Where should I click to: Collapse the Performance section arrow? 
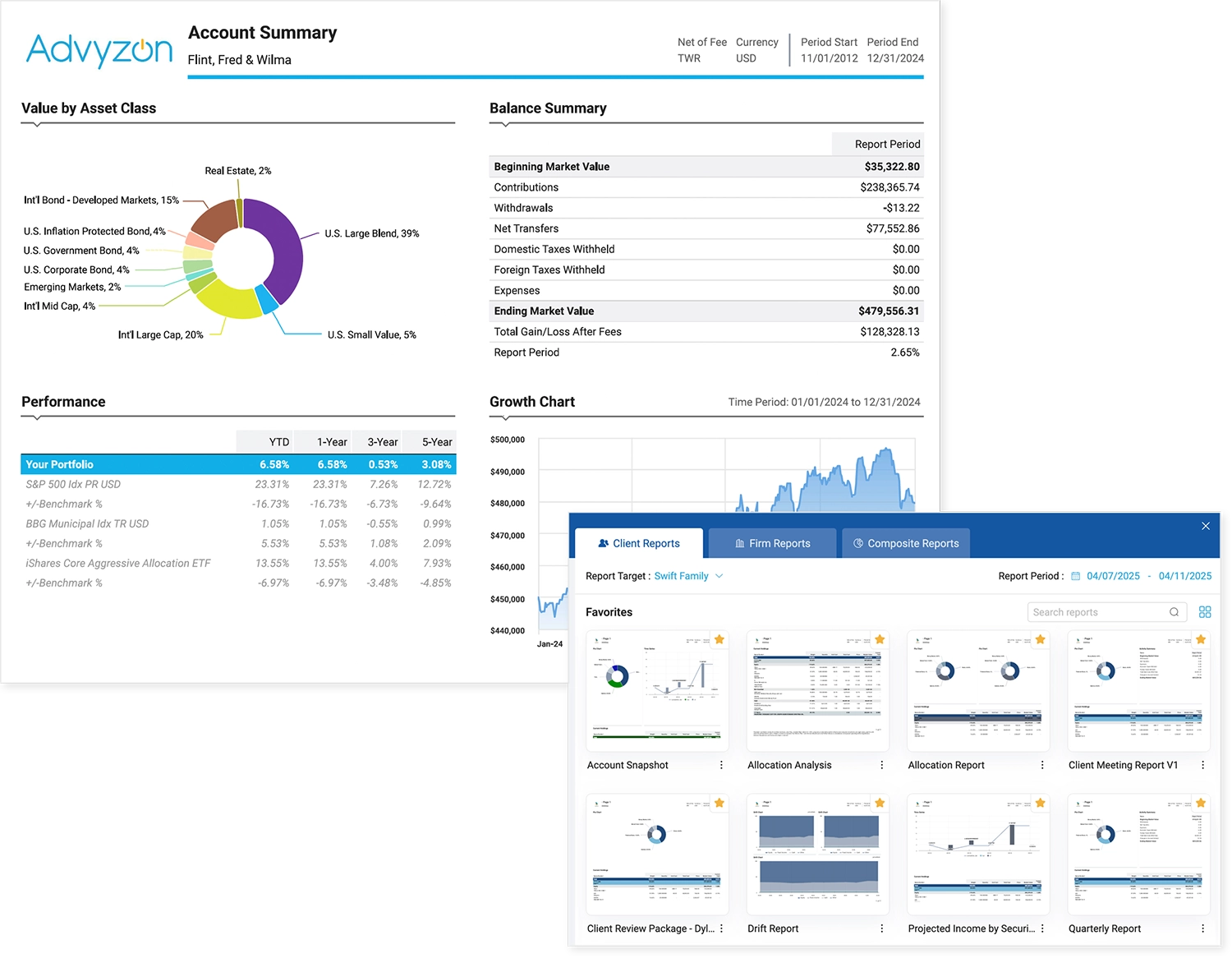(37, 418)
